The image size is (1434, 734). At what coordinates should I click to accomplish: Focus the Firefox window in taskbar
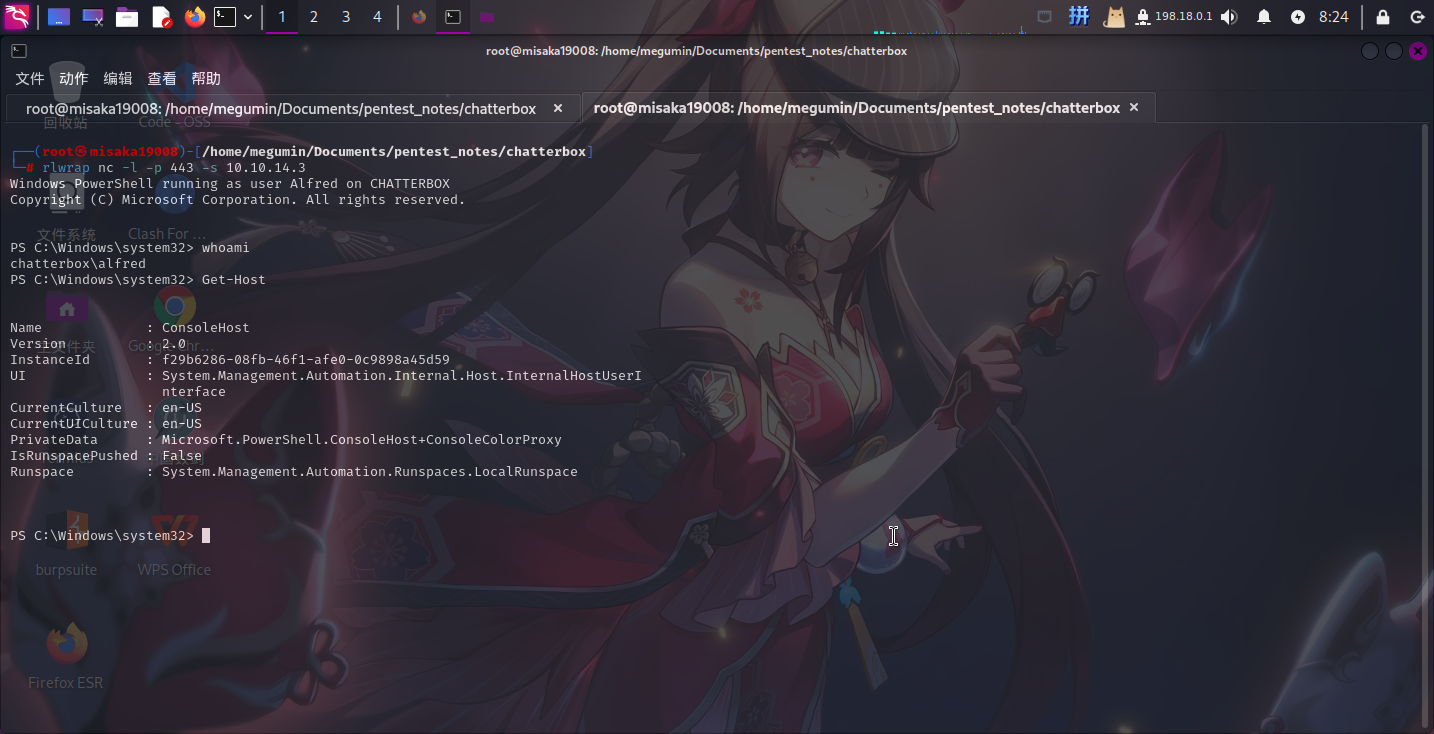click(419, 17)
